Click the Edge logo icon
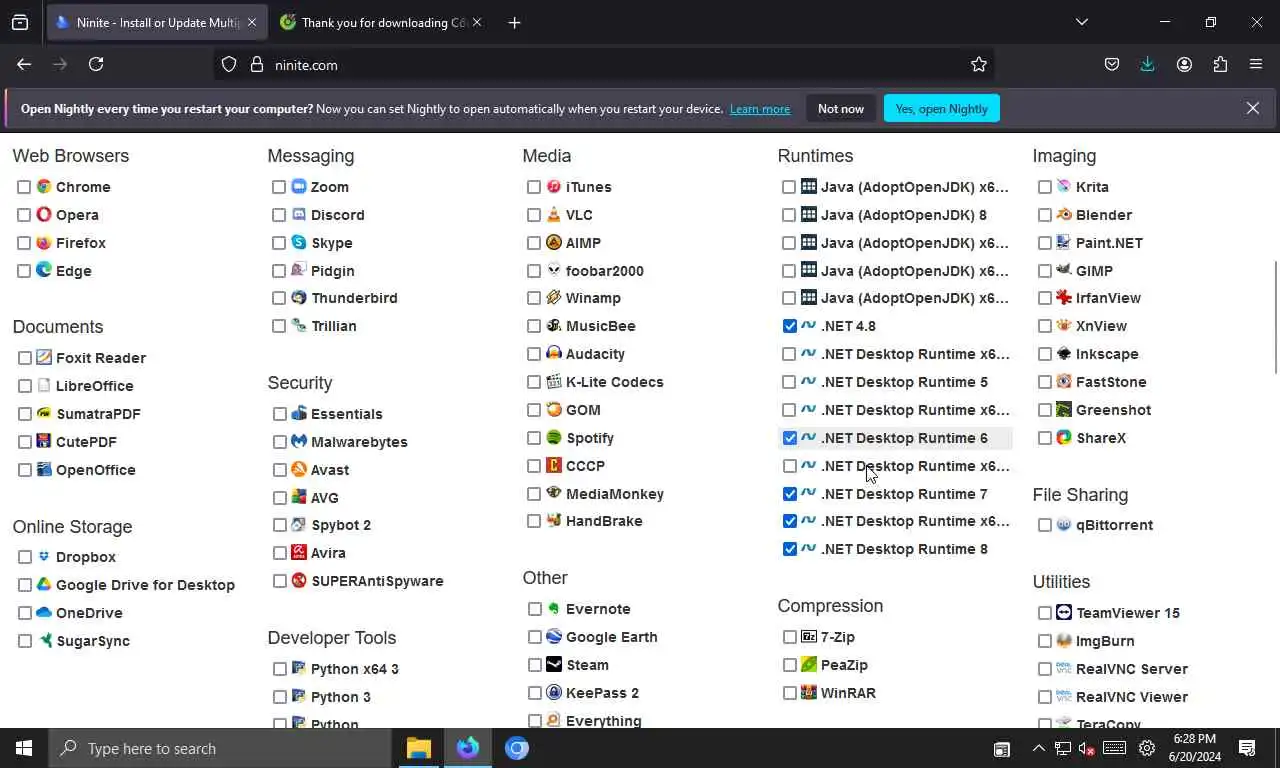This screenshot has width=1280, height=768. (x=44, y=270)
